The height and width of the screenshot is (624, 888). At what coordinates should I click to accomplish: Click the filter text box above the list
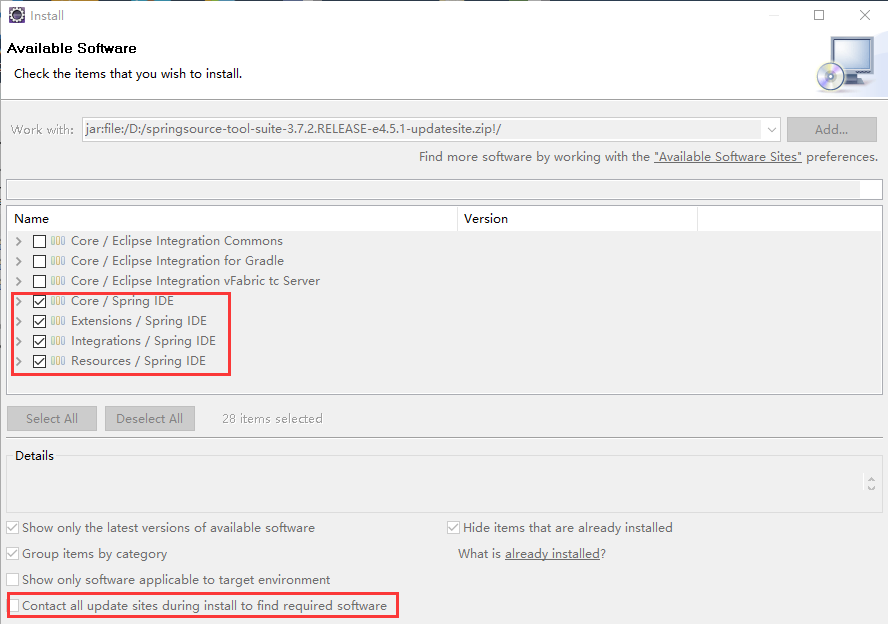pos(444,189)
